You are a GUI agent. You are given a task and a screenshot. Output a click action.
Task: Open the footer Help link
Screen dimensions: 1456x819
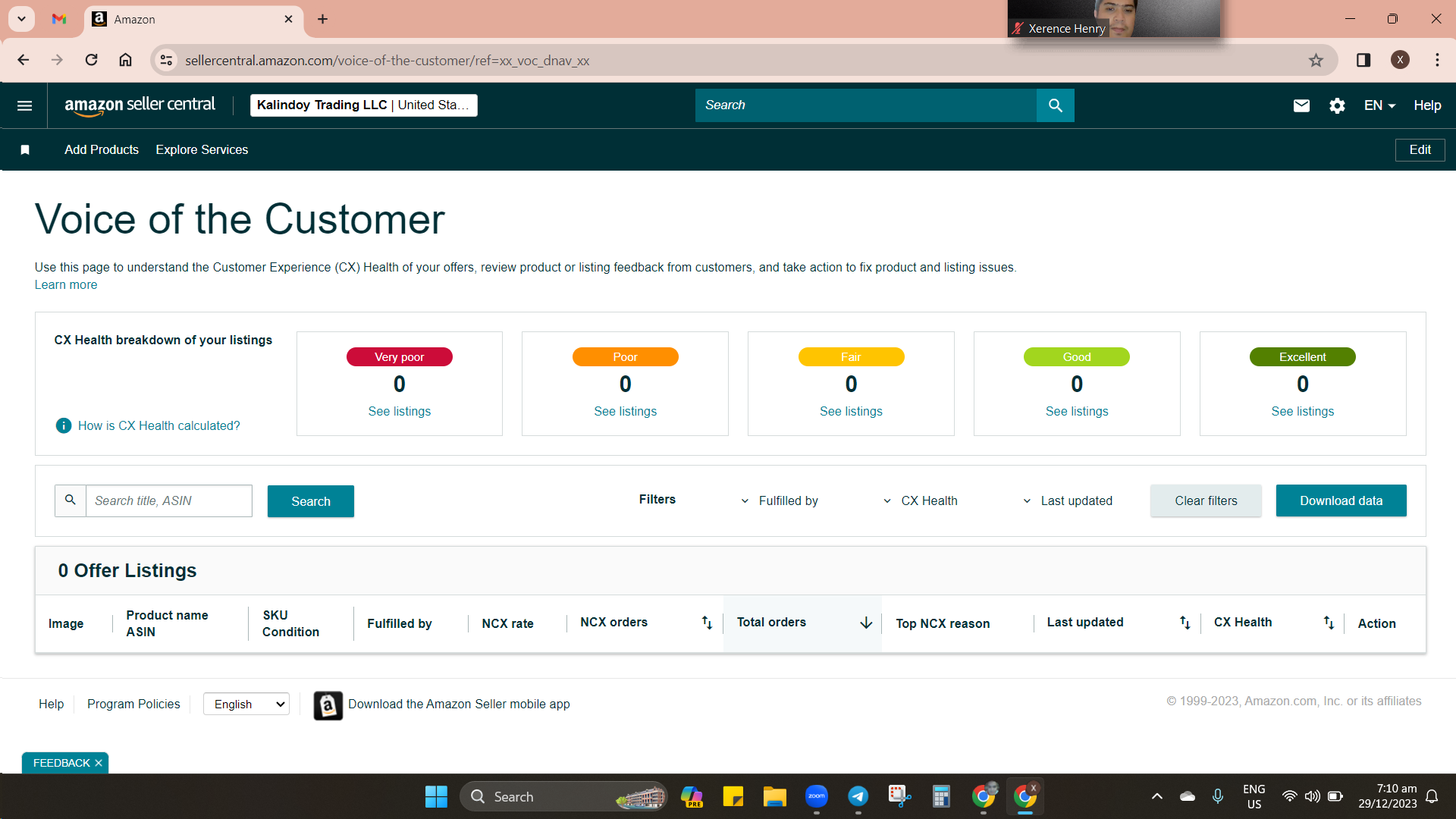(x=51, y=704)
